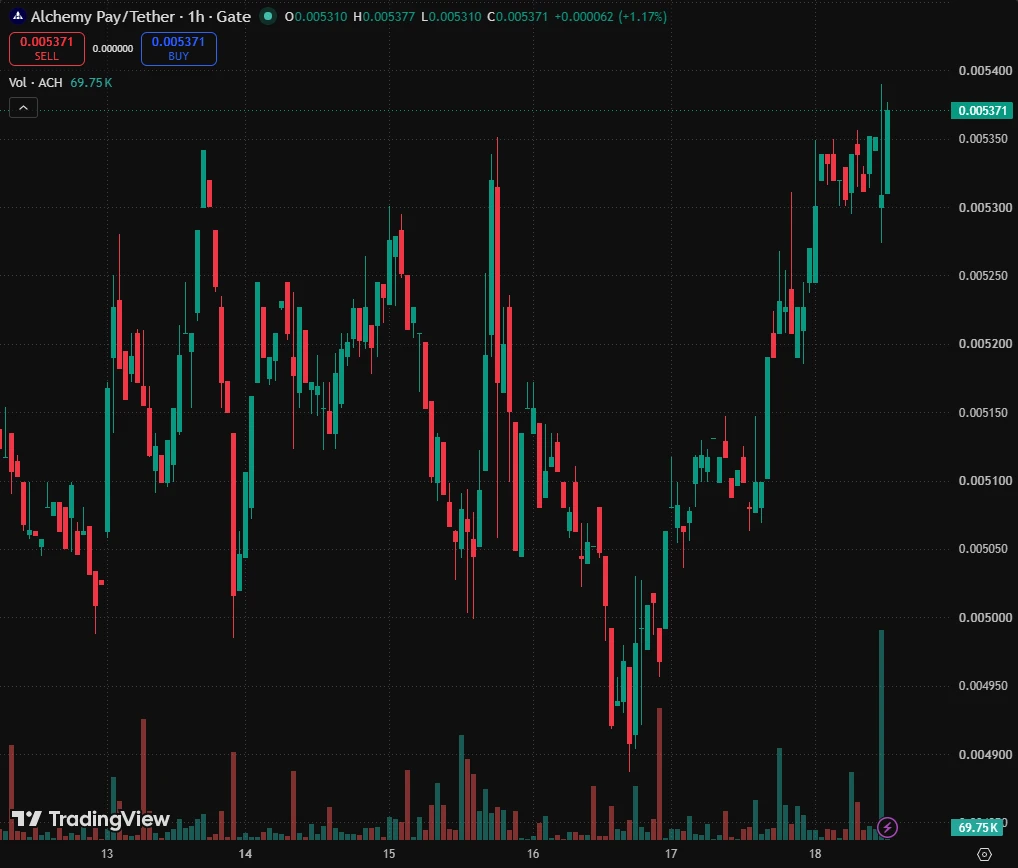This screenshot has height=868, width=1018.
Task: Click price axis label 0.005100
Action: pyautogui.click(x=985, y=480)
